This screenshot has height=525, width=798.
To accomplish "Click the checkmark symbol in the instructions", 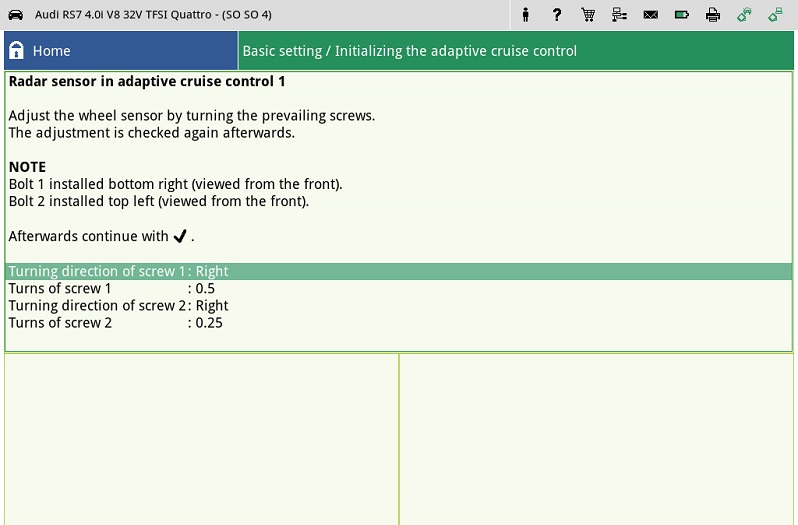I will point(180,237).
